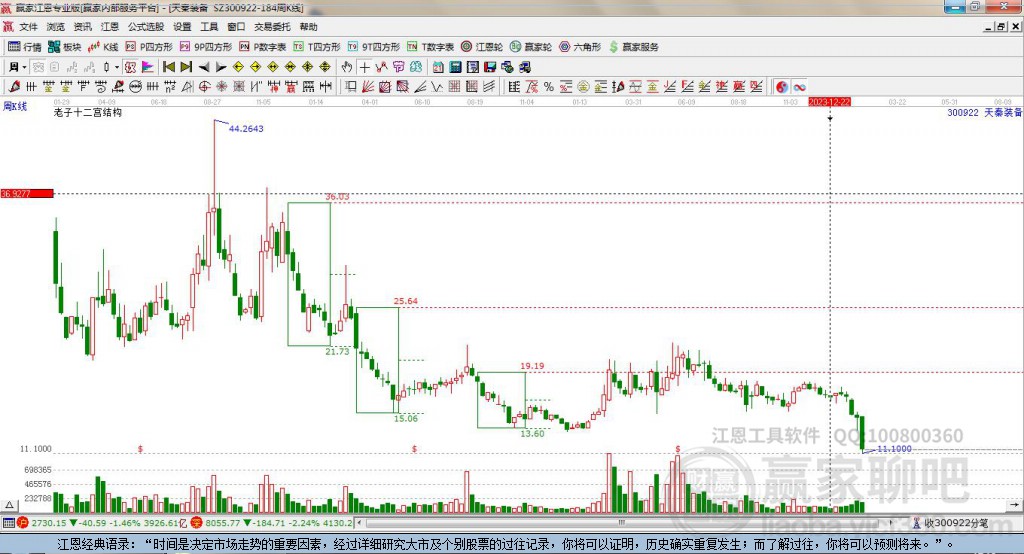Screen dimensions: 1024x554
Task: Expand the candlestick style dropdown arrow
Action: coord(117,67)
